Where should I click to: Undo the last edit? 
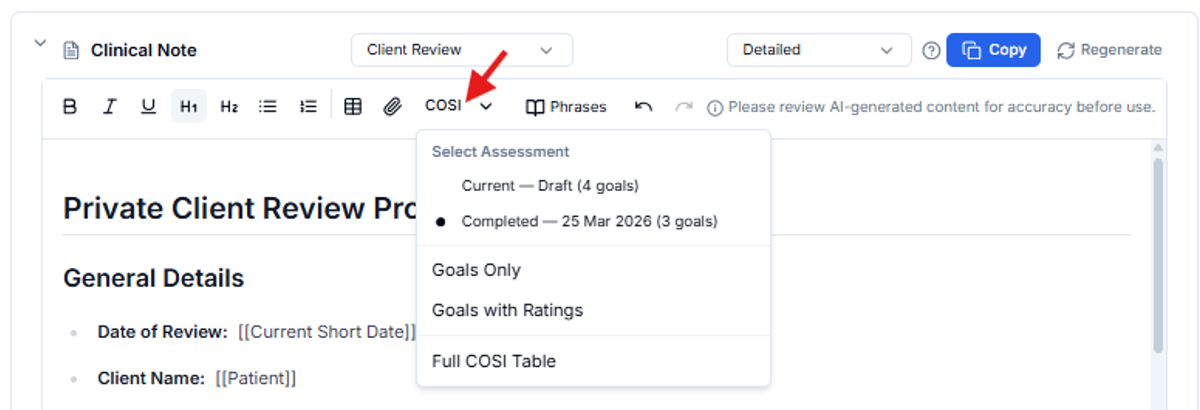(x=644, y=106)
